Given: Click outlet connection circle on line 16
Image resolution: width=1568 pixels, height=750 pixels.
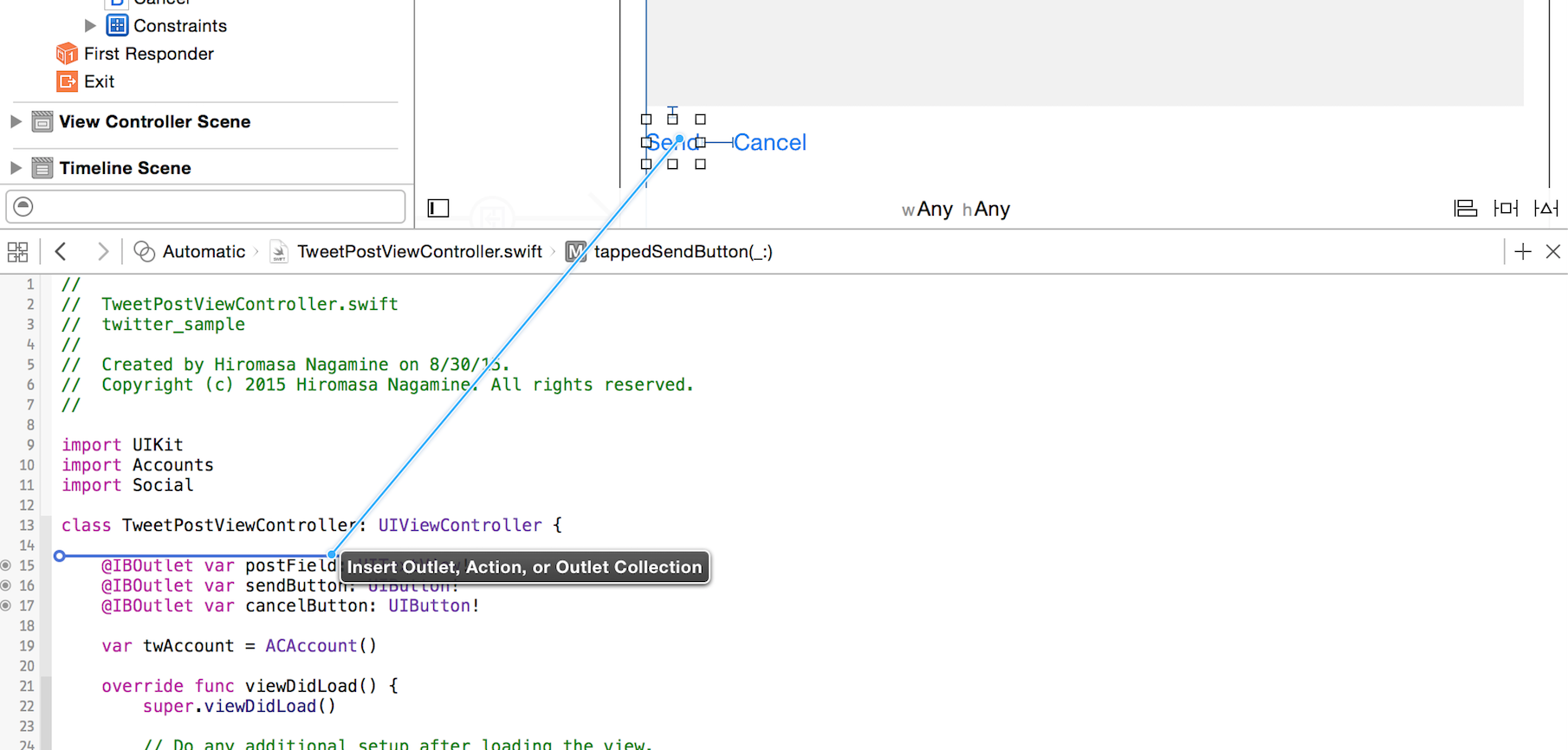Looking at the screenshot, I should click(x=6, y=585).
